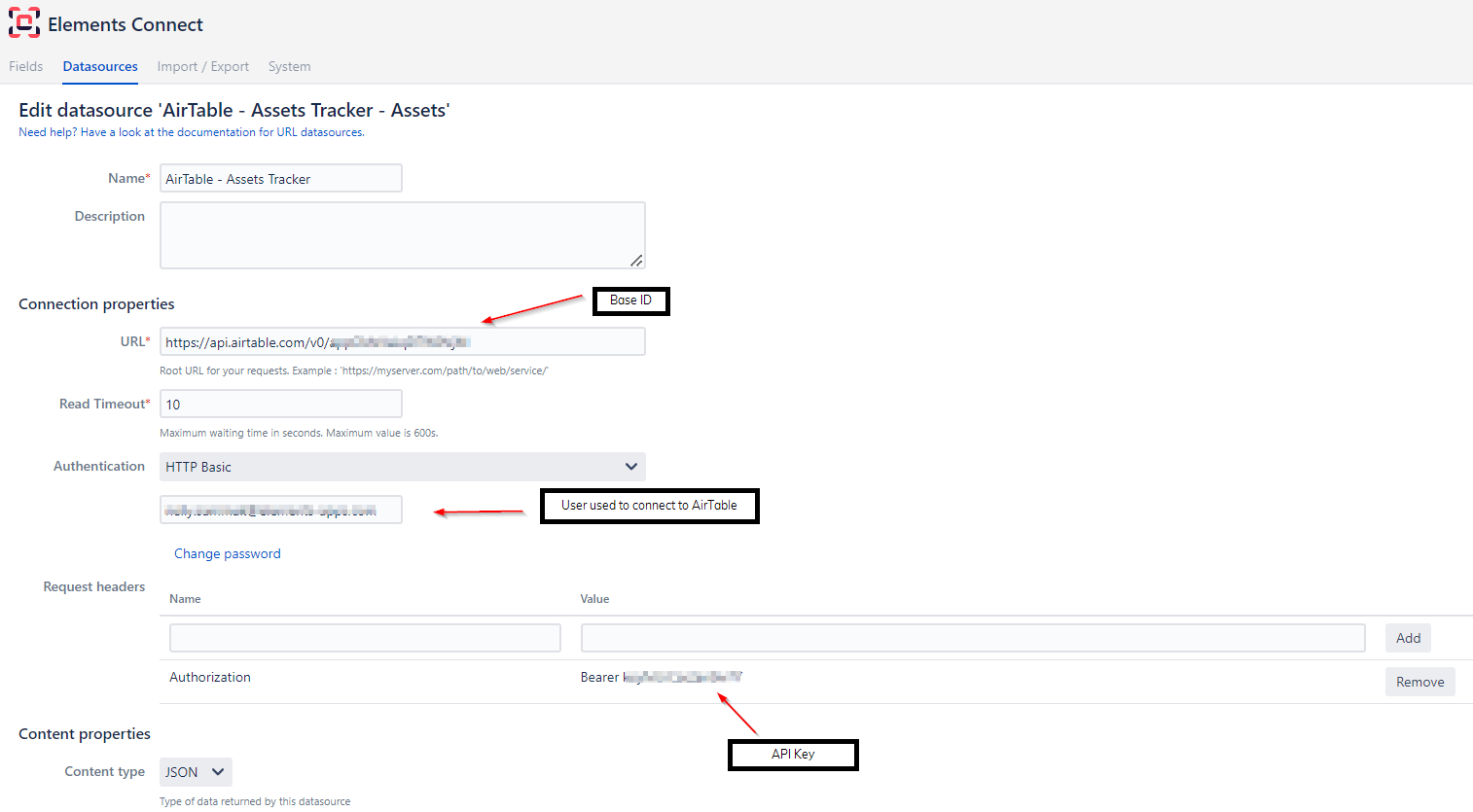This screenshot has width=1473, height=812.
Task: Click the Elements Connect title text
Action: (126, 24)
